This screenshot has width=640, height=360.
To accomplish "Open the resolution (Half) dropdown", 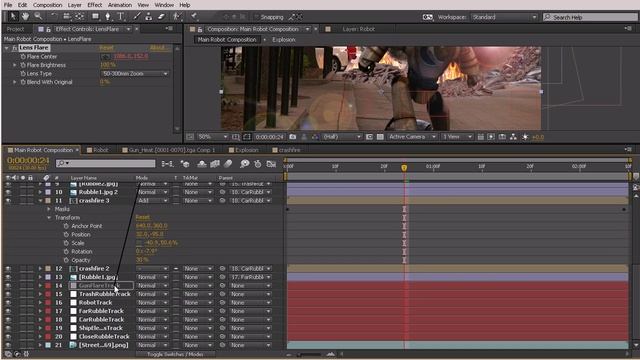I will tap(342, 137).
